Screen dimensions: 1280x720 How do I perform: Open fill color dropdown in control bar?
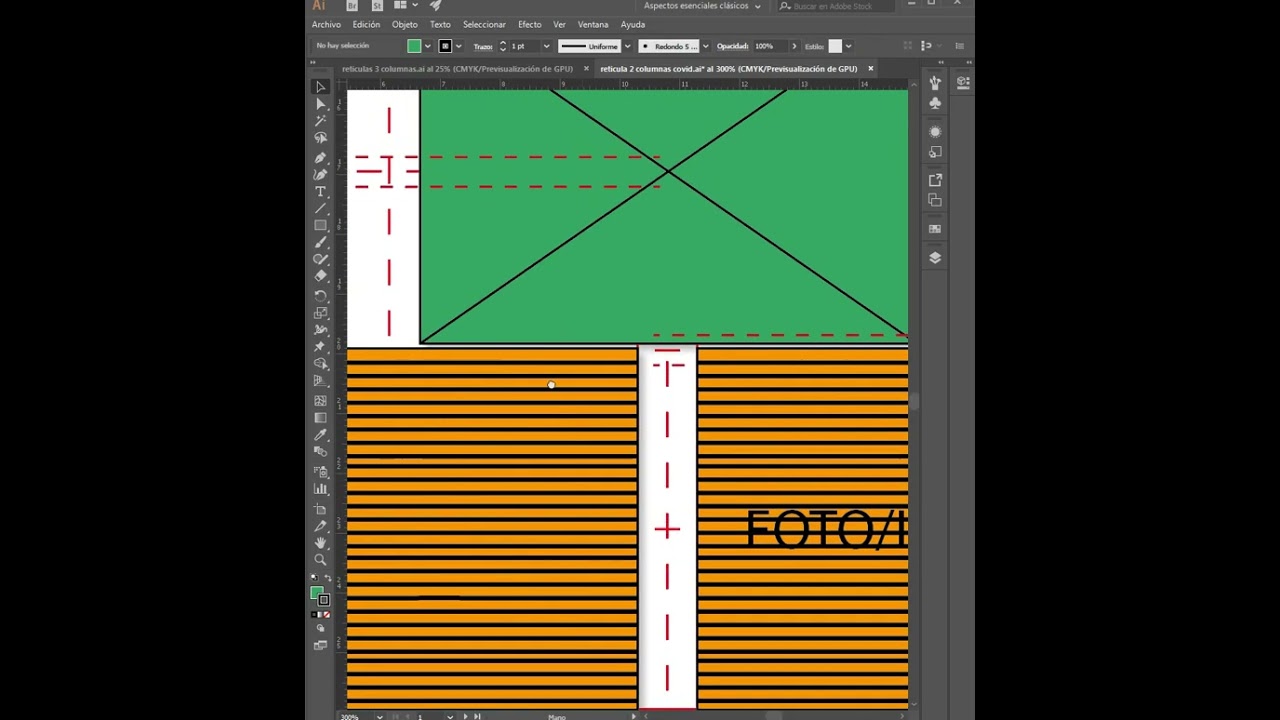tap(427, 46)
